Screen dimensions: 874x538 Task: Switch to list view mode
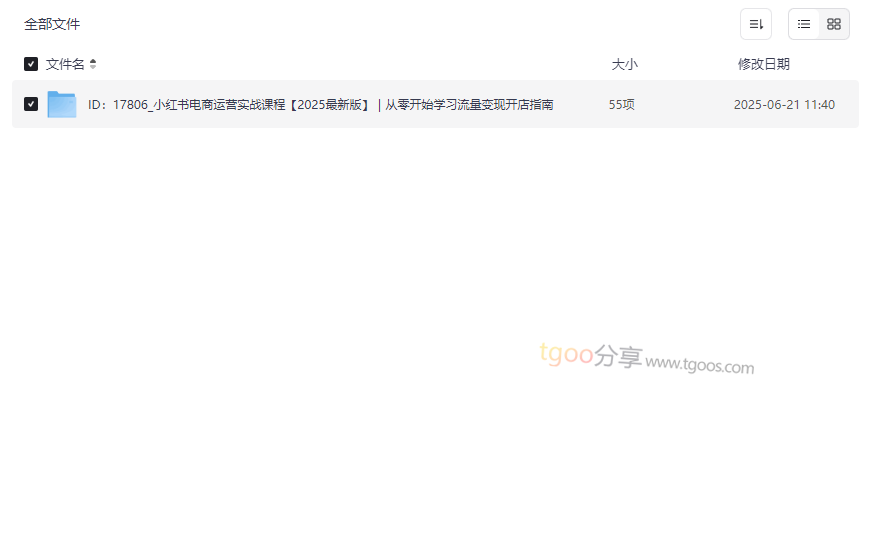coord(804,24)
